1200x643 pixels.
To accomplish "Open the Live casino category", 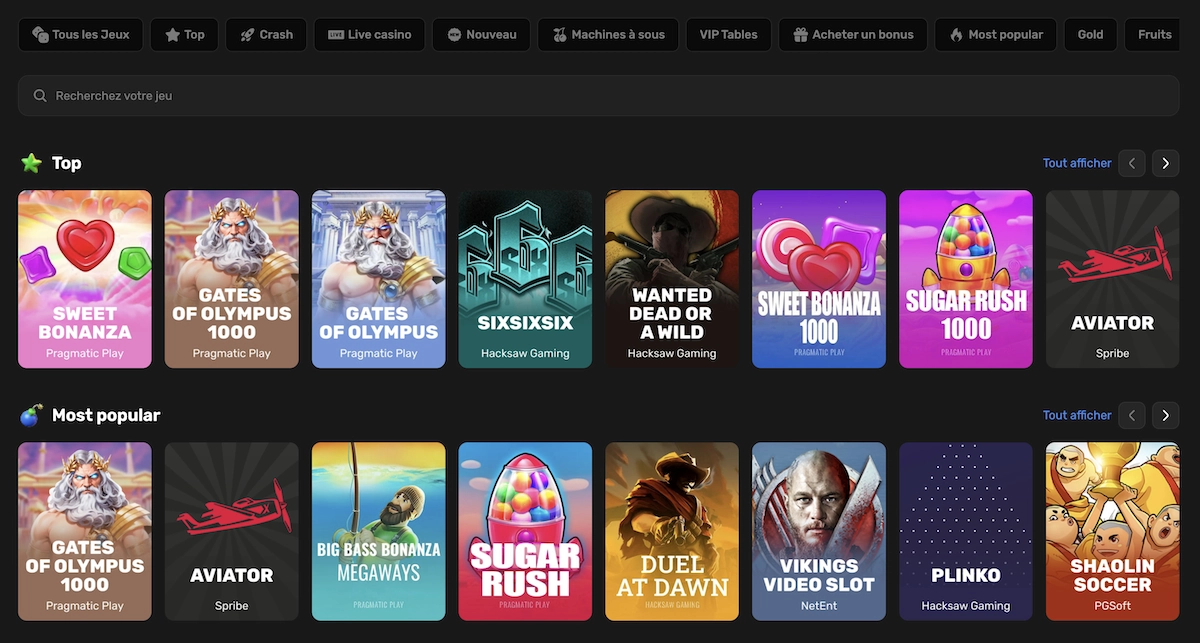I will click(x=369, y=34).
